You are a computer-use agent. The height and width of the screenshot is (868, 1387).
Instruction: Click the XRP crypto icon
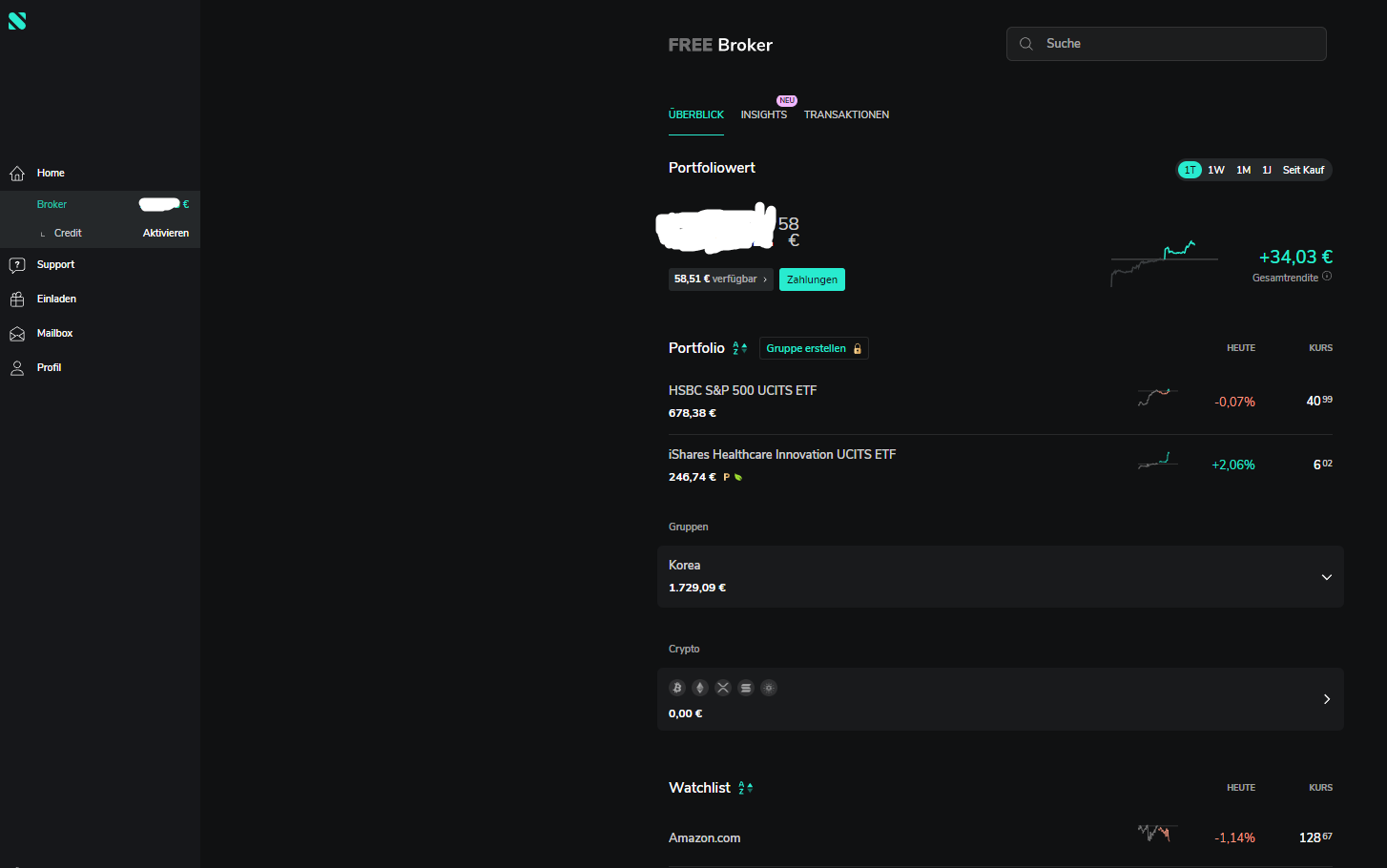tap(723, 688)
